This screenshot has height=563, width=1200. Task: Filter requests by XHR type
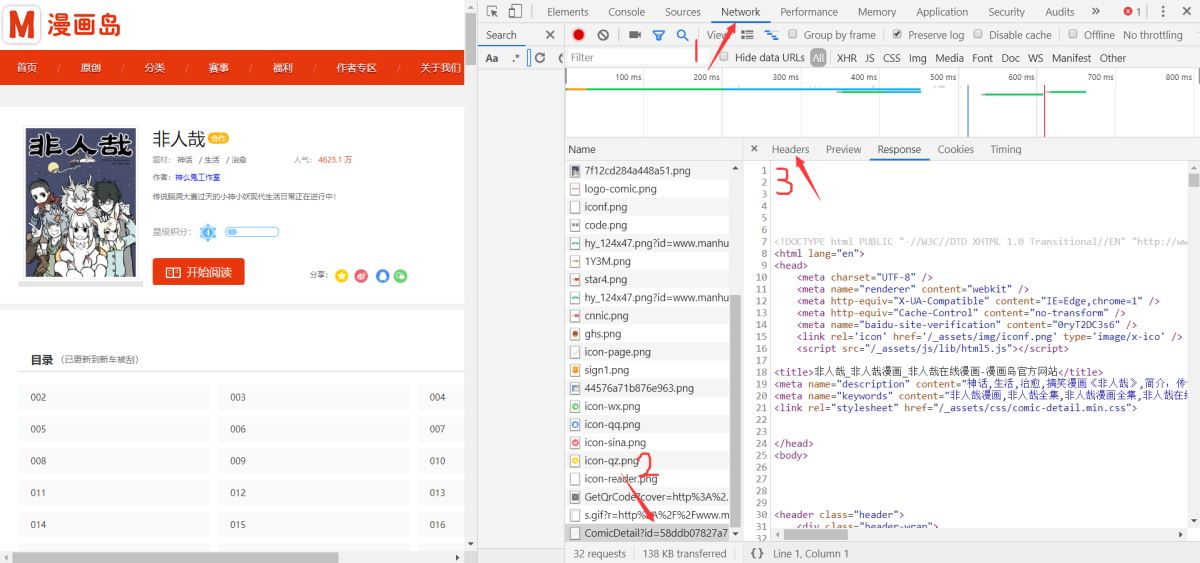846,58
